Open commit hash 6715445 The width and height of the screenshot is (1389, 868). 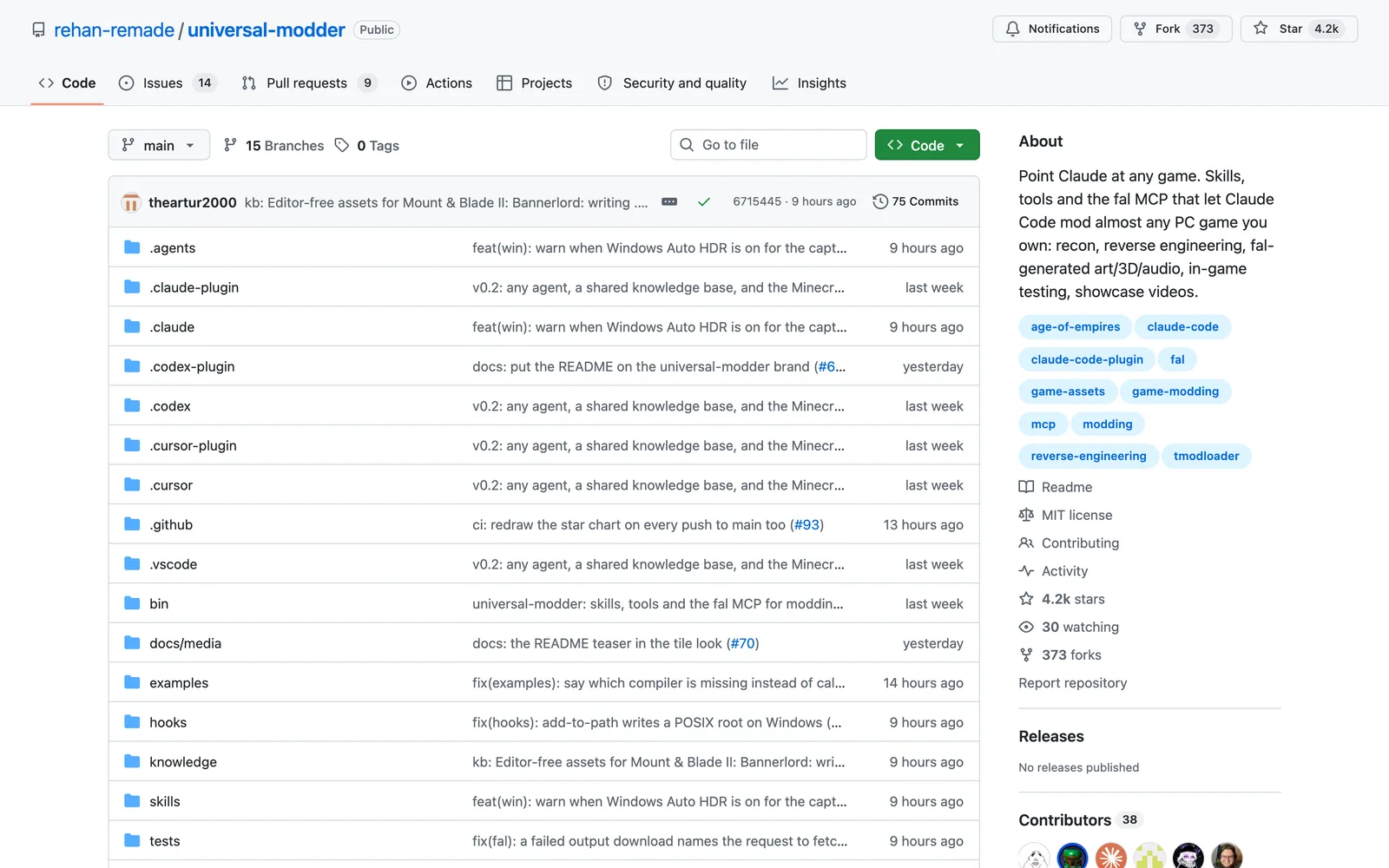[757, 201]
